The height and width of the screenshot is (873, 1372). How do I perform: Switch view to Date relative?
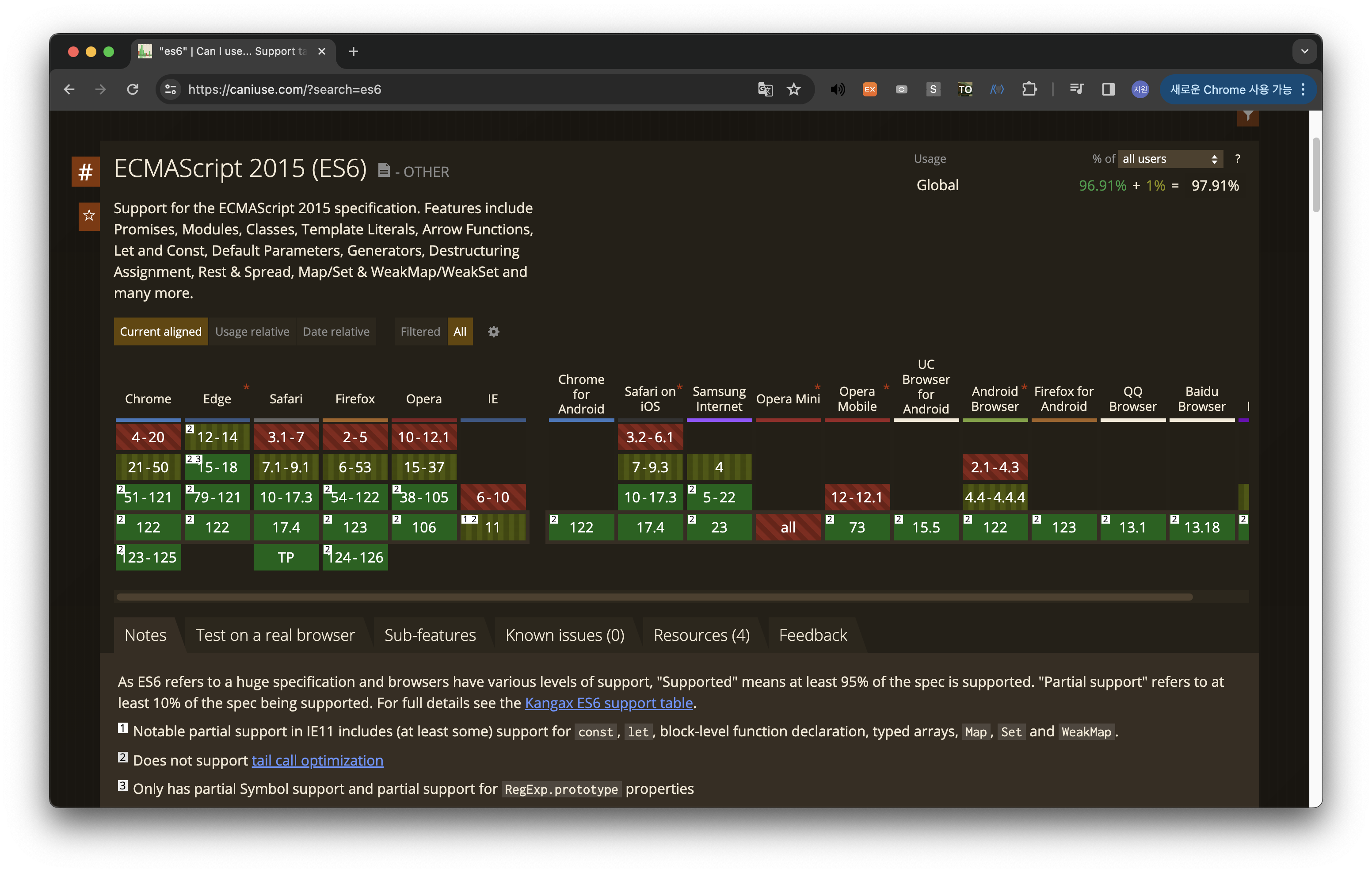(336, 332)
